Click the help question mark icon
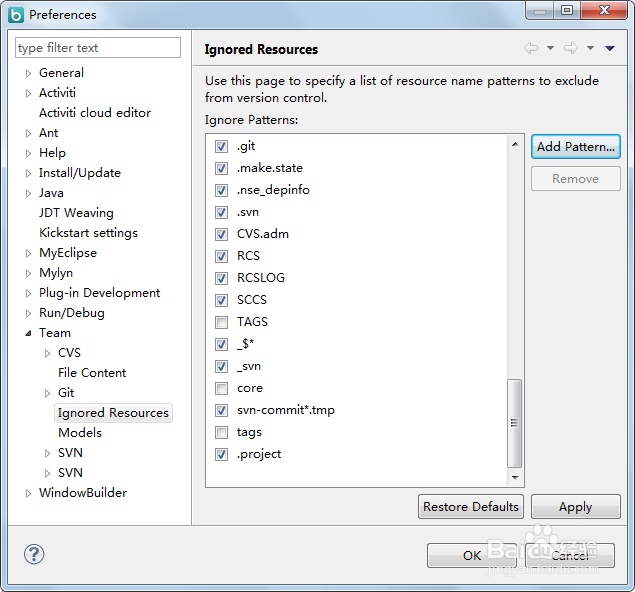The image size is (635, 592). coord(34,554)
